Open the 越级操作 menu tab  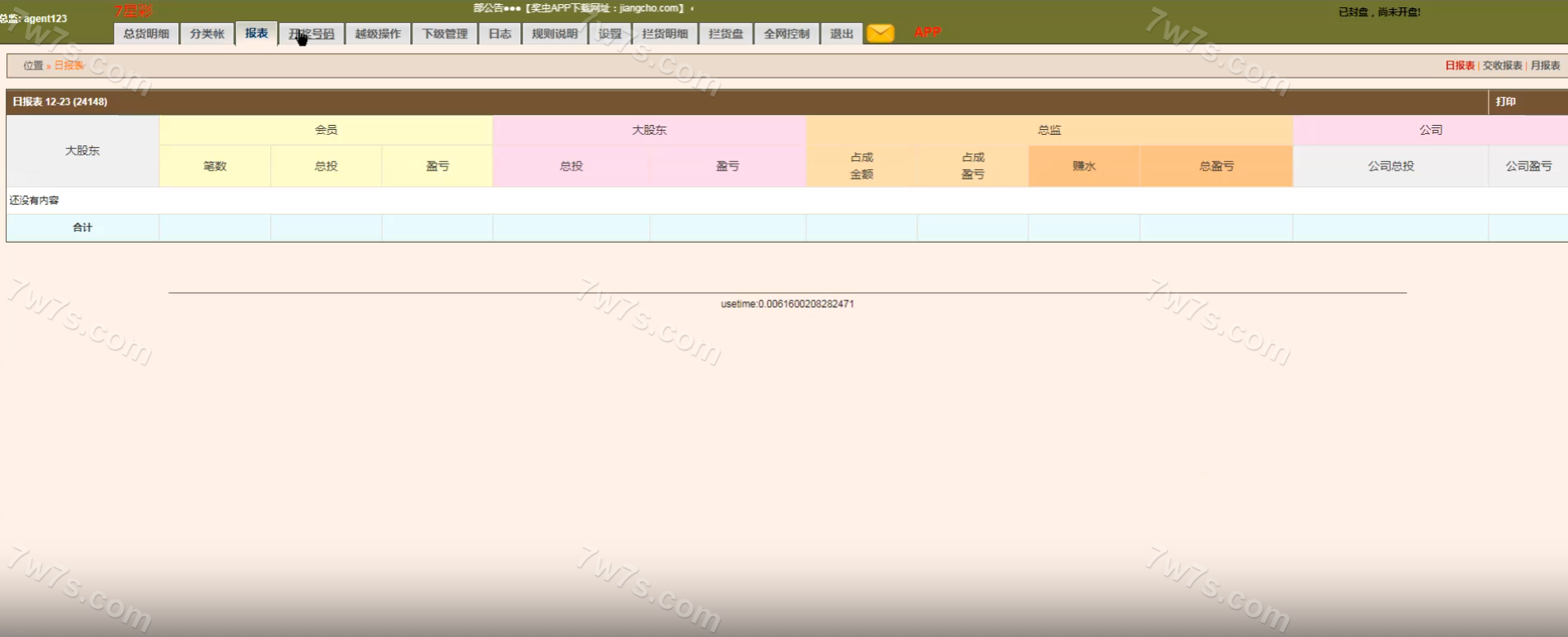[x=377, y=33]
